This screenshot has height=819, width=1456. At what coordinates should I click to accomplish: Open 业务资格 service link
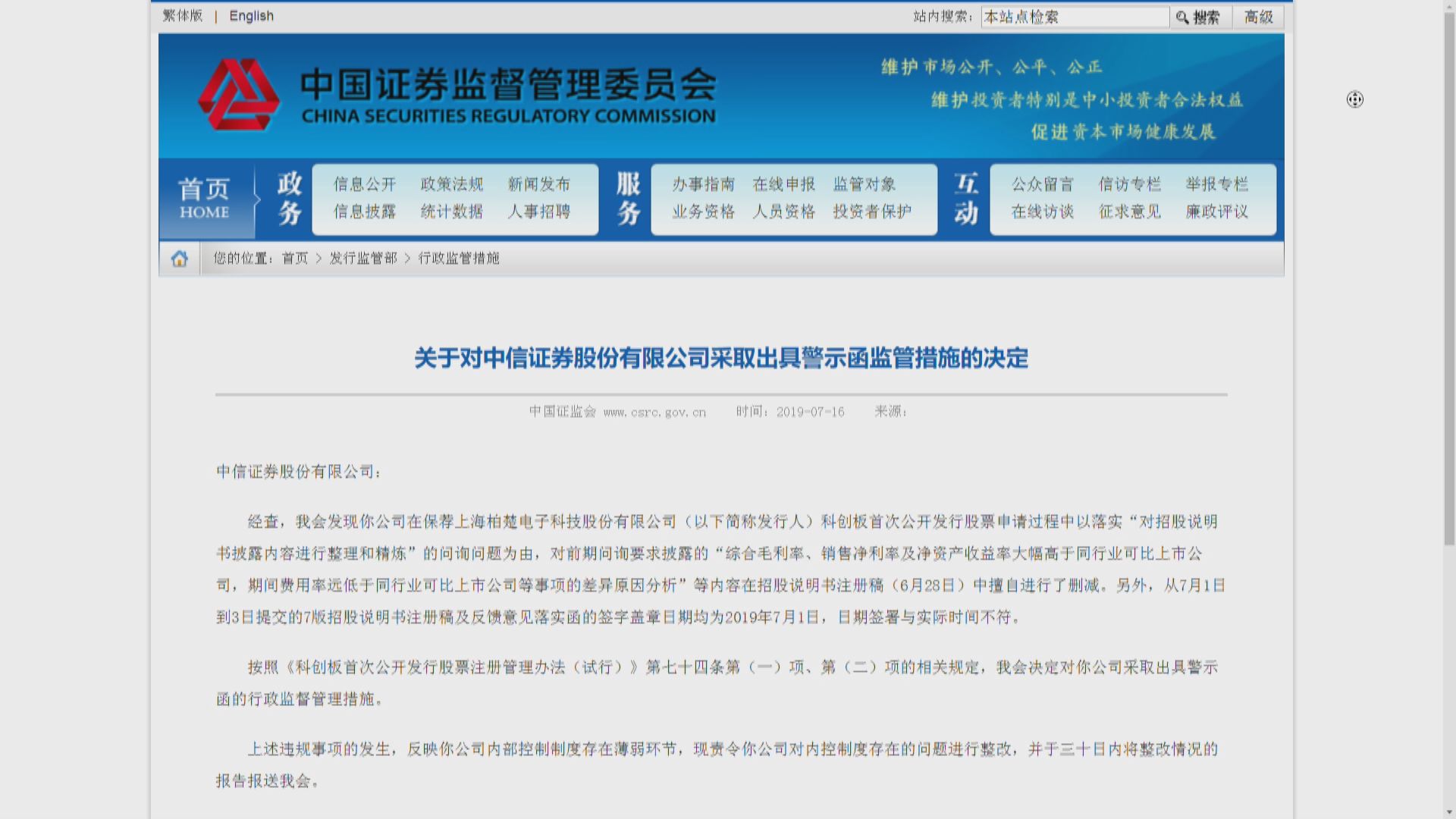pyautogui.click(x=704, y=212)
